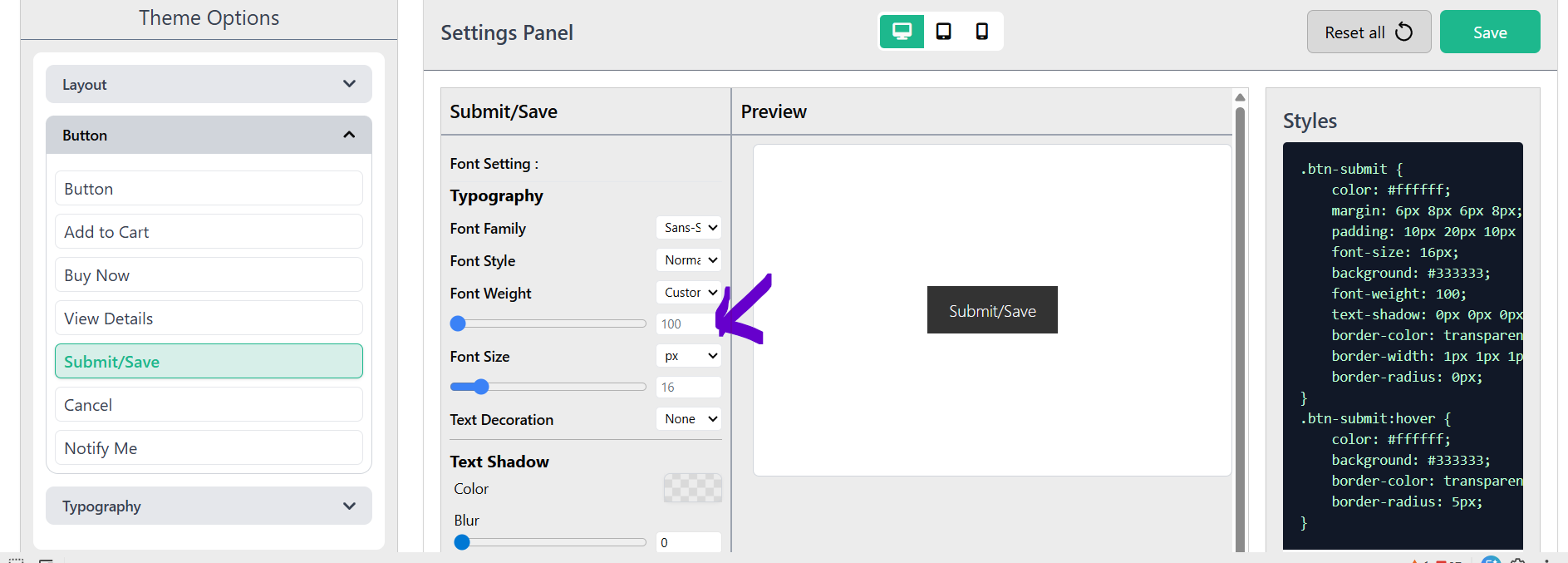Click the .btn-submit:hover selector line
Image resolution: width=1568 pixels, height=563 pixels.
pyautogui.click(x=1375, y=418)
